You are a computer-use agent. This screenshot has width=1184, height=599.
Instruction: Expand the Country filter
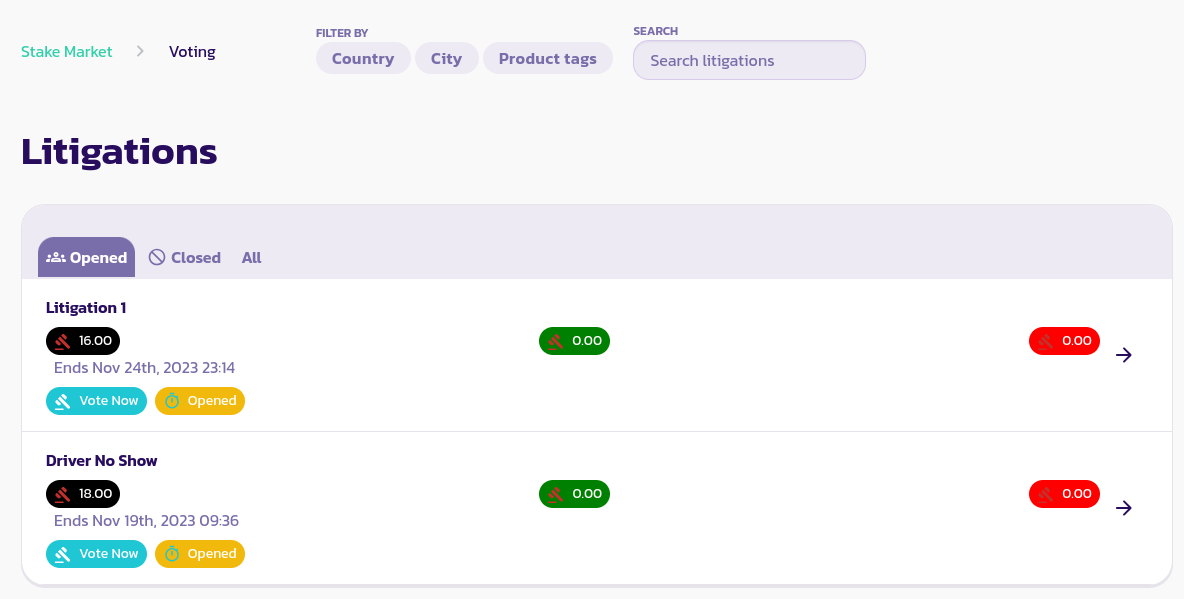click(363, 59)
